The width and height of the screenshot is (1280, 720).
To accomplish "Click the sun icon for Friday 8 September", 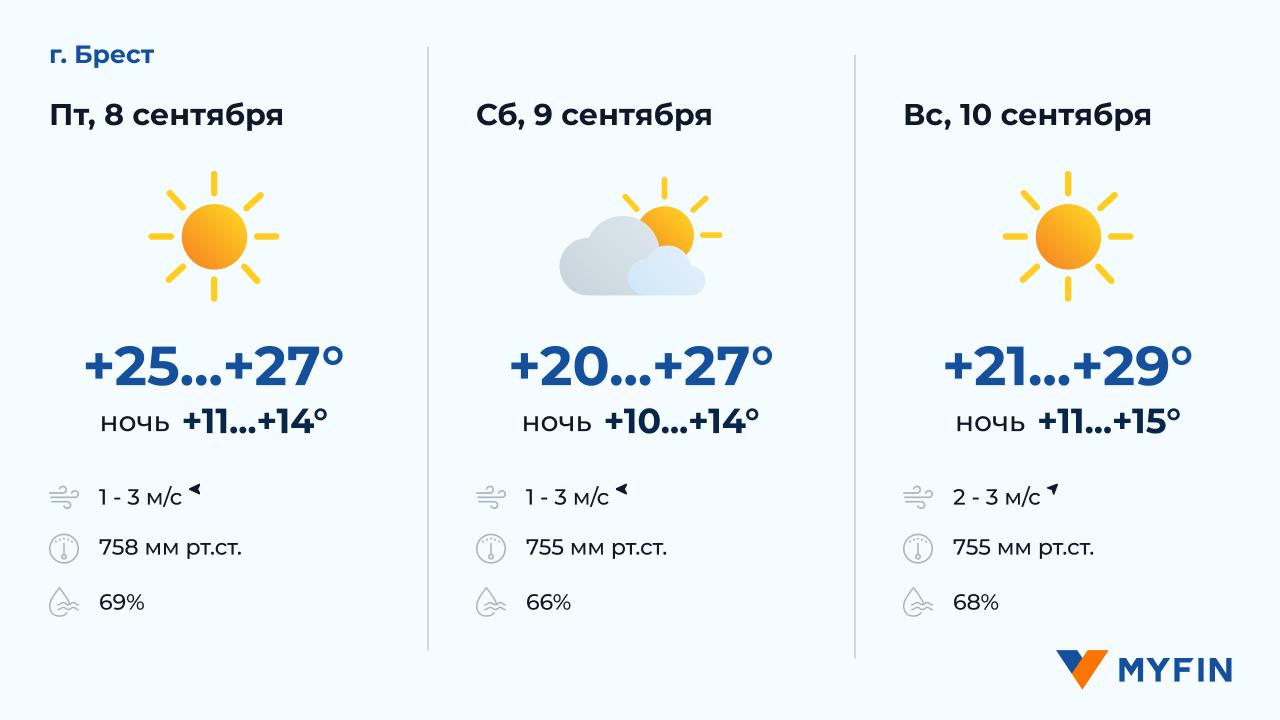I will pyautogui.click(x=214, y=237).
